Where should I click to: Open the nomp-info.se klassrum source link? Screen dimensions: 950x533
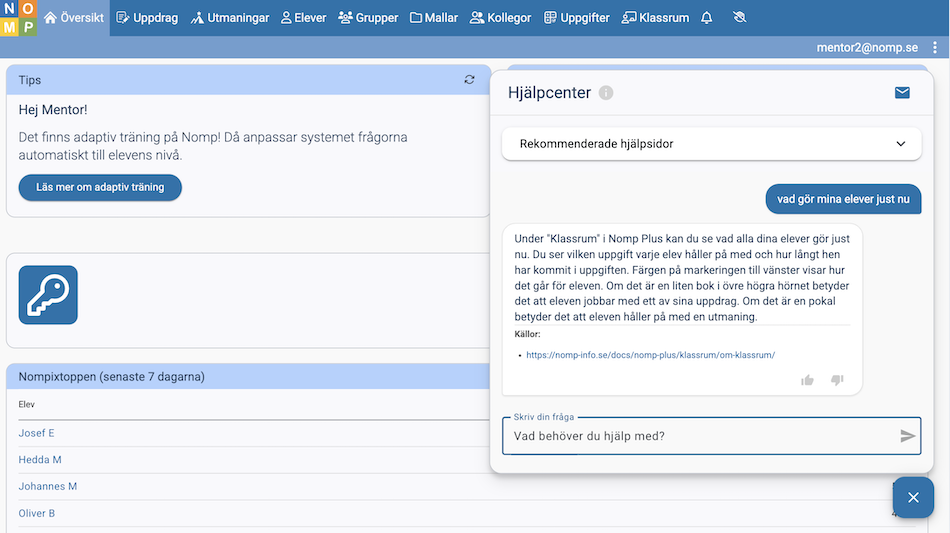650,355
